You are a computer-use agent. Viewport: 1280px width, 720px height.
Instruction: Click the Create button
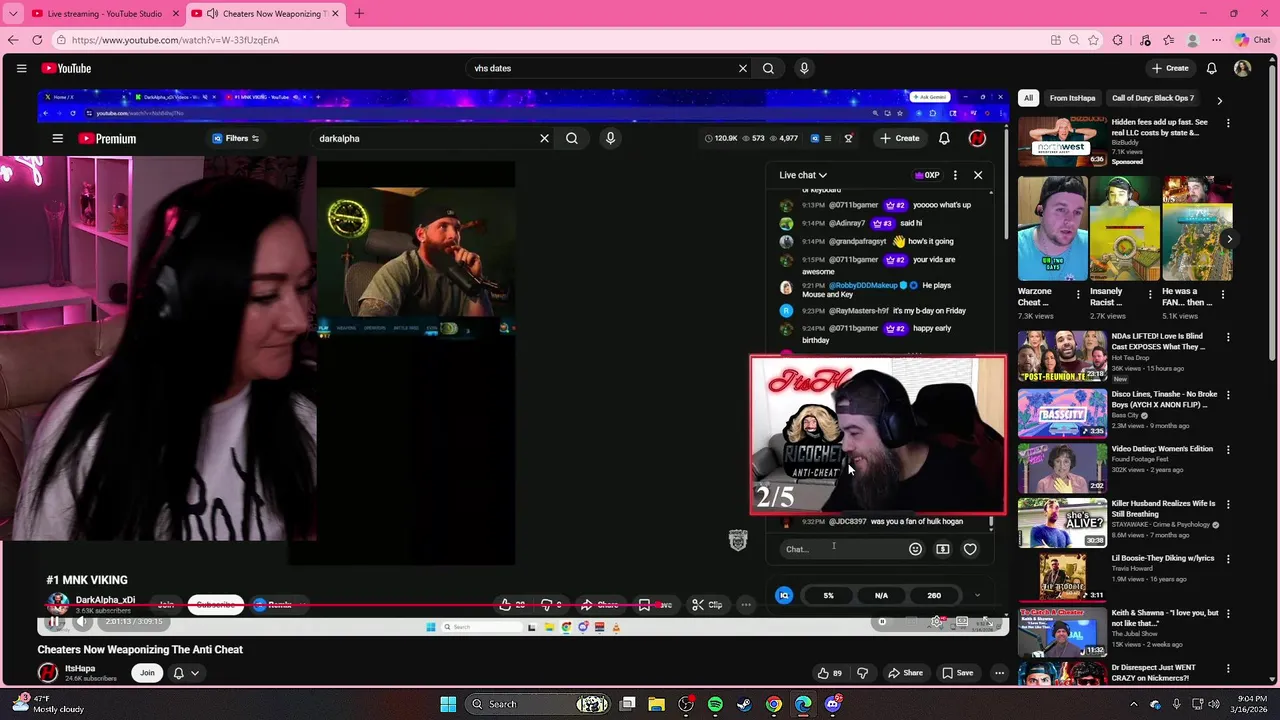click(1170, 68)
